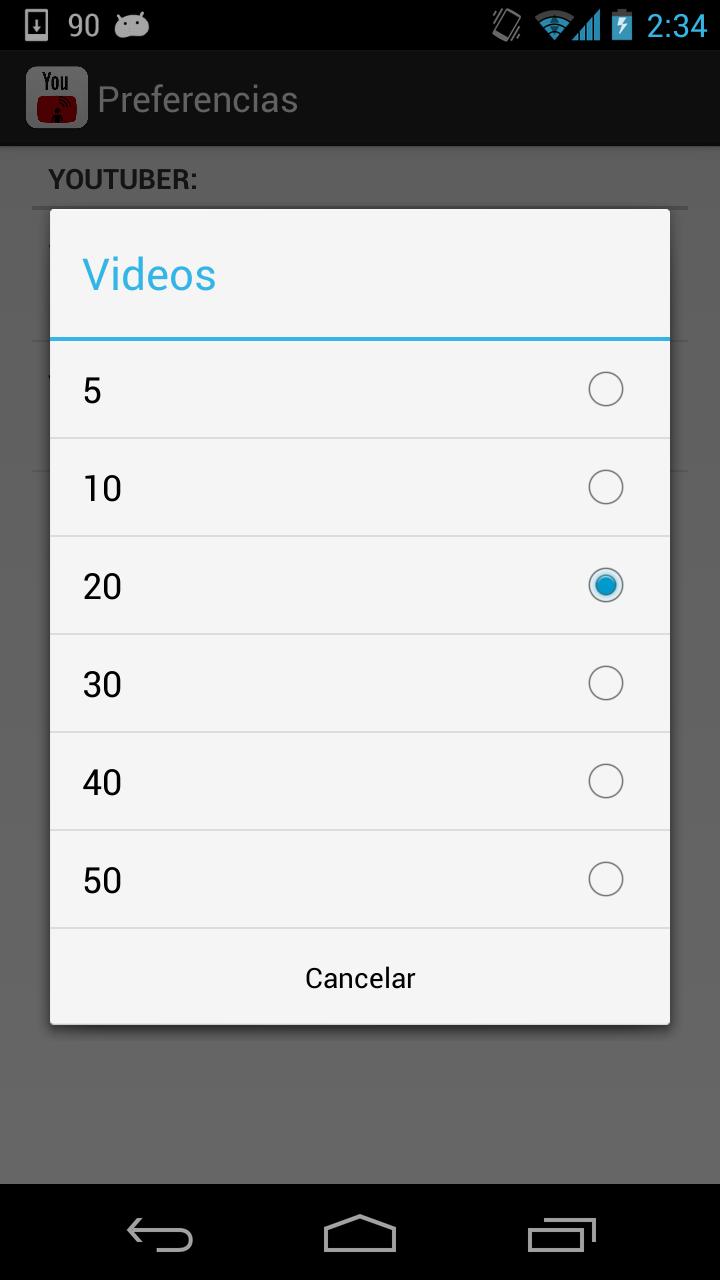
Task: Tap the Preferencias title text
Action: 198,99
